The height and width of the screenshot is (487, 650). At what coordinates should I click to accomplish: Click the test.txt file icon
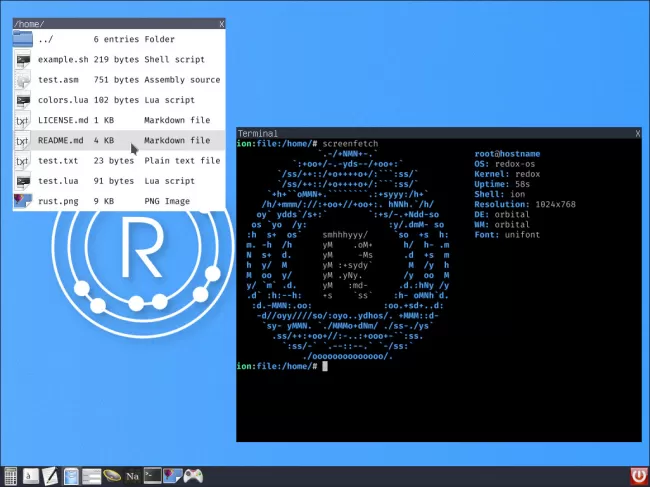coord(23,161)
